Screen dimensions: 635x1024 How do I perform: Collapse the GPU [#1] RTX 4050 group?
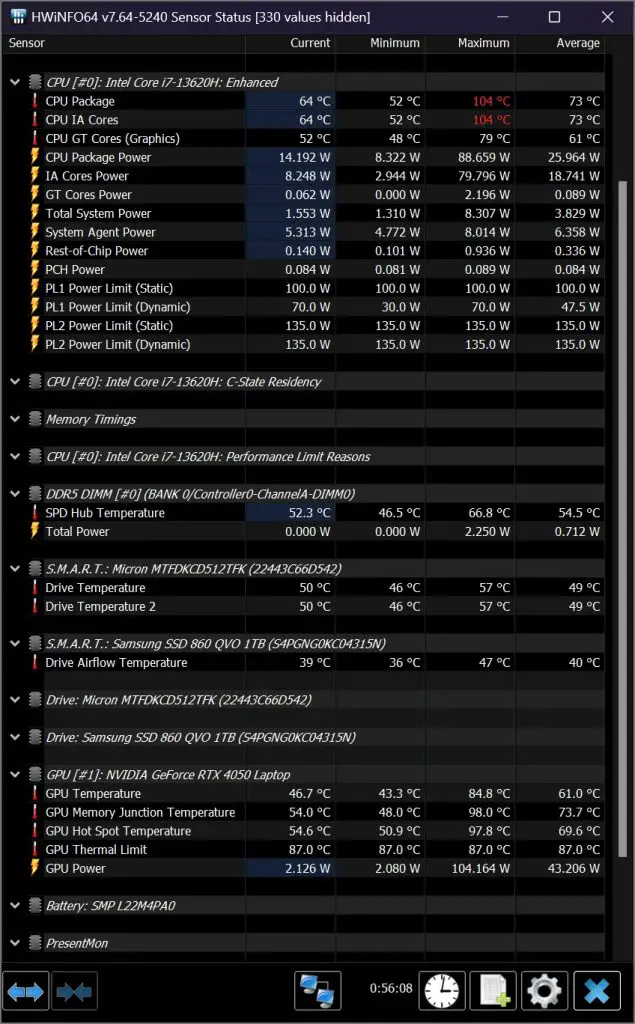[x=15, y=775]
